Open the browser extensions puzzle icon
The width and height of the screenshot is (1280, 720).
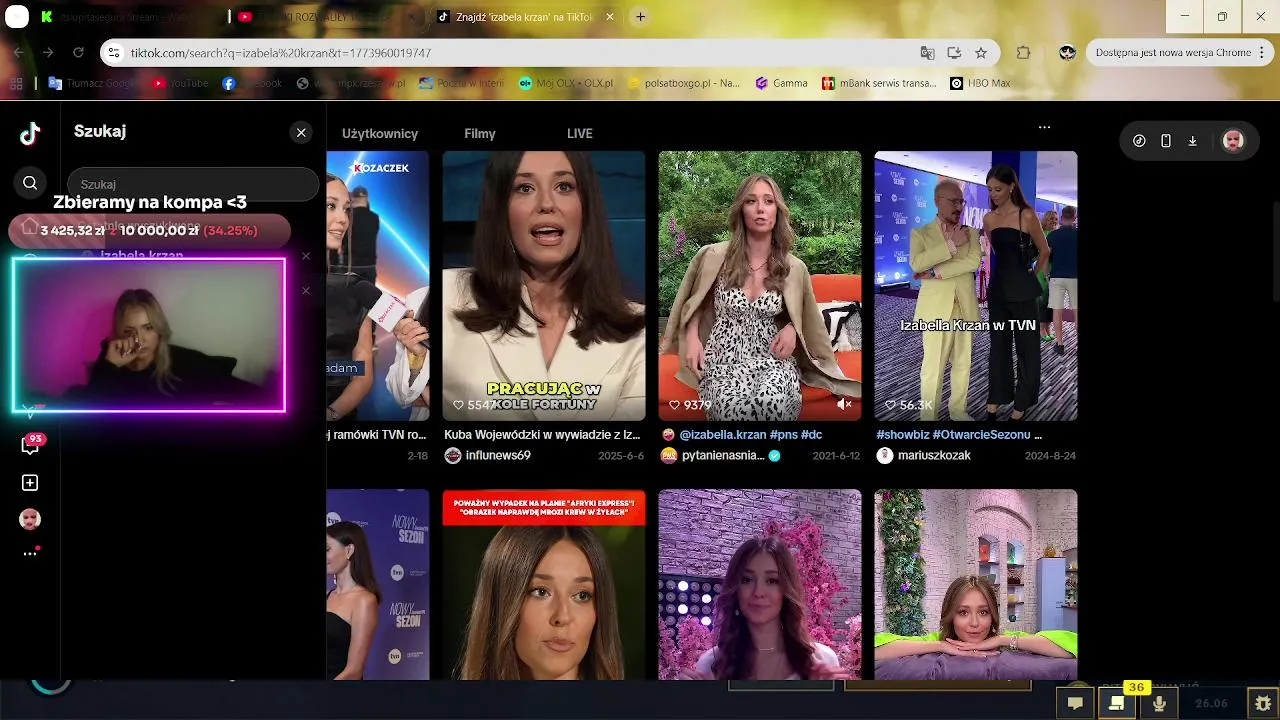click(1023, 53)
